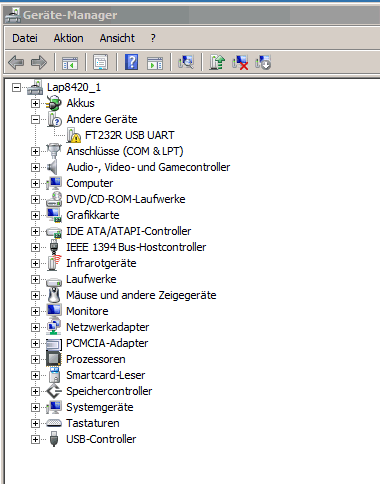Screen dimensions: 380x484
Task: Scan for hardware changes icon
Action: (186, 62)
